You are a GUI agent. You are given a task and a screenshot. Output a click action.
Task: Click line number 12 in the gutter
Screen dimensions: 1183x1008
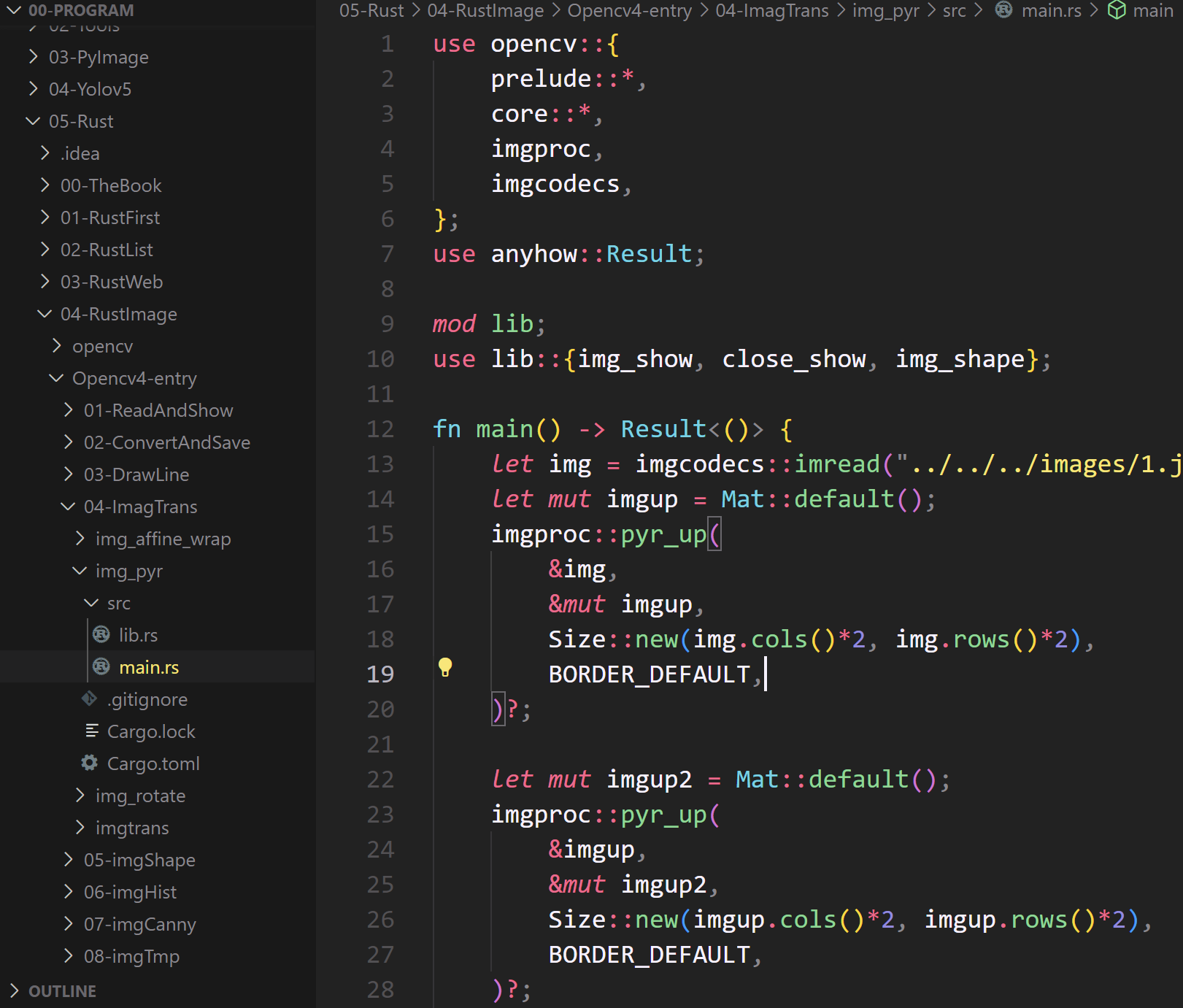click(x=380, y=428)
